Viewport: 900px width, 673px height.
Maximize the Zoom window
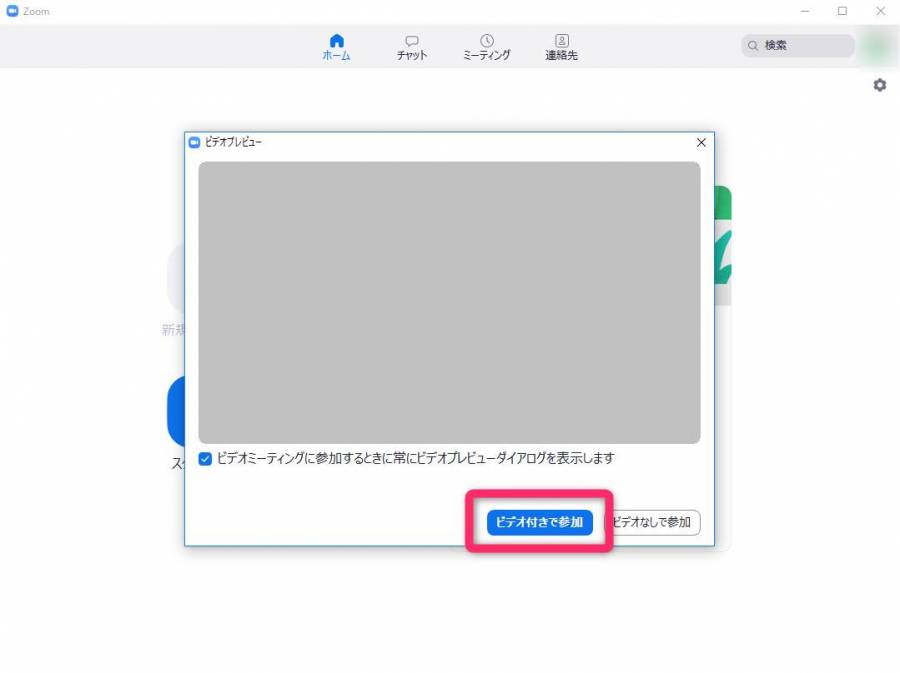pos(842,11)
